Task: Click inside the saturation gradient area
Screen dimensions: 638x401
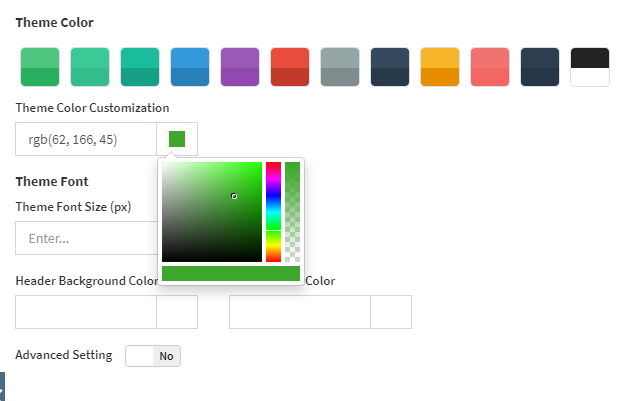Action: 211,211
